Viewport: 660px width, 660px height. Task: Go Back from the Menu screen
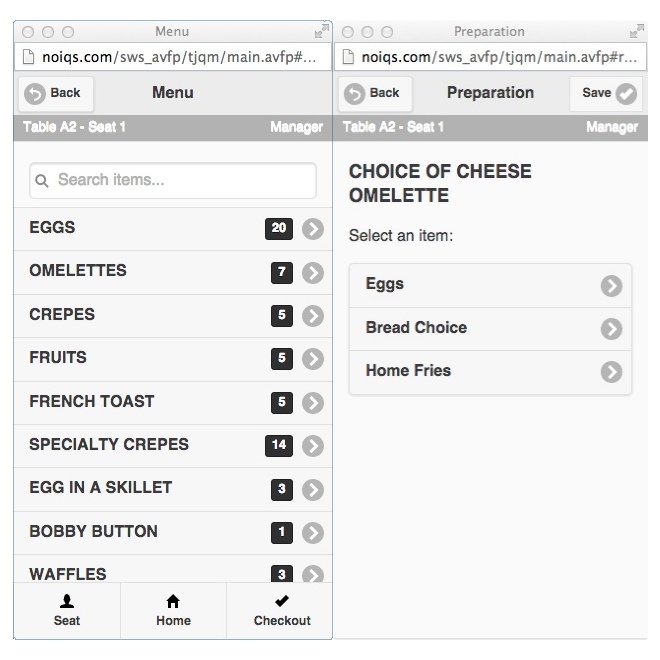coord(55,94)
